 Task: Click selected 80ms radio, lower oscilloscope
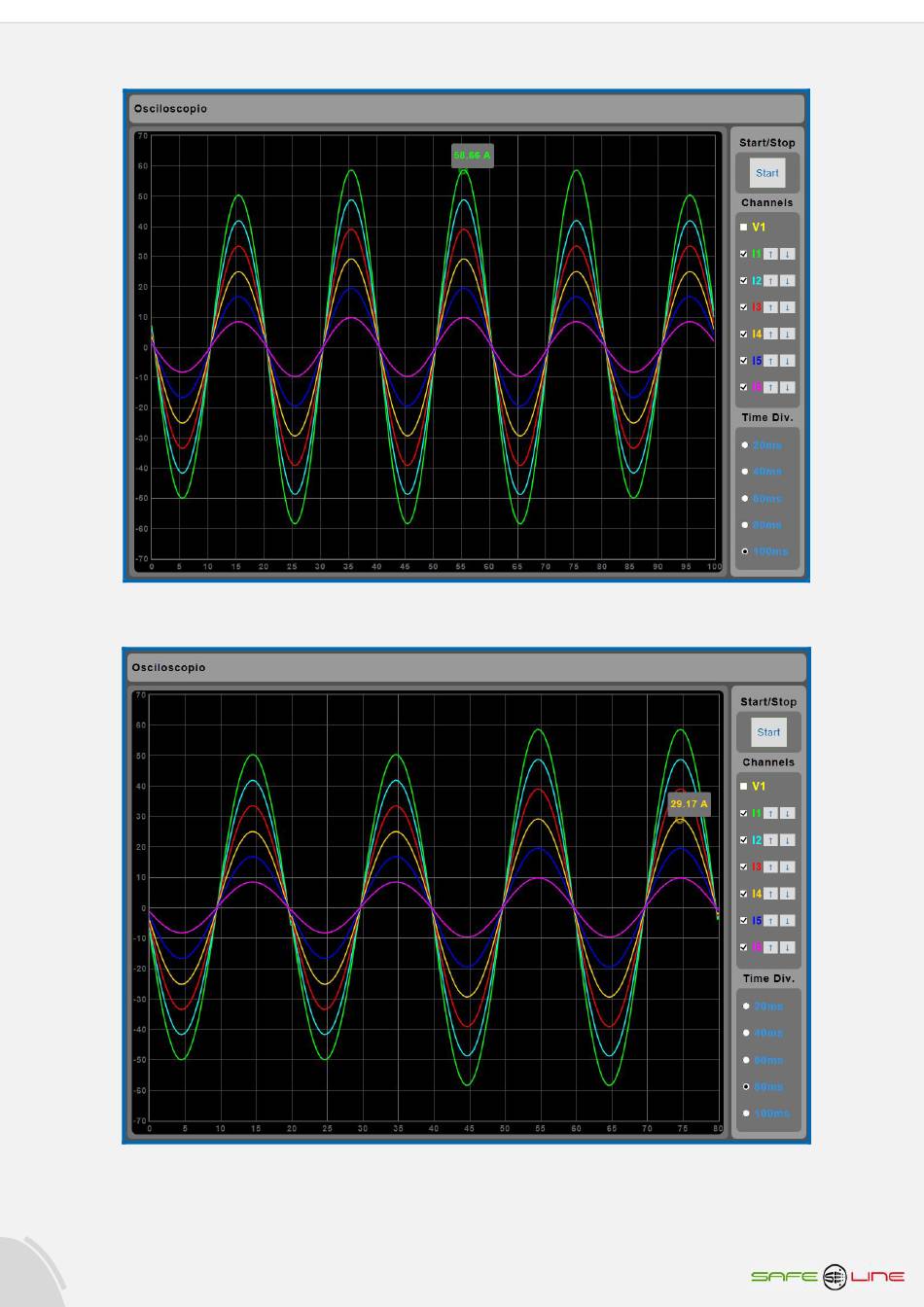point(746,1086)
